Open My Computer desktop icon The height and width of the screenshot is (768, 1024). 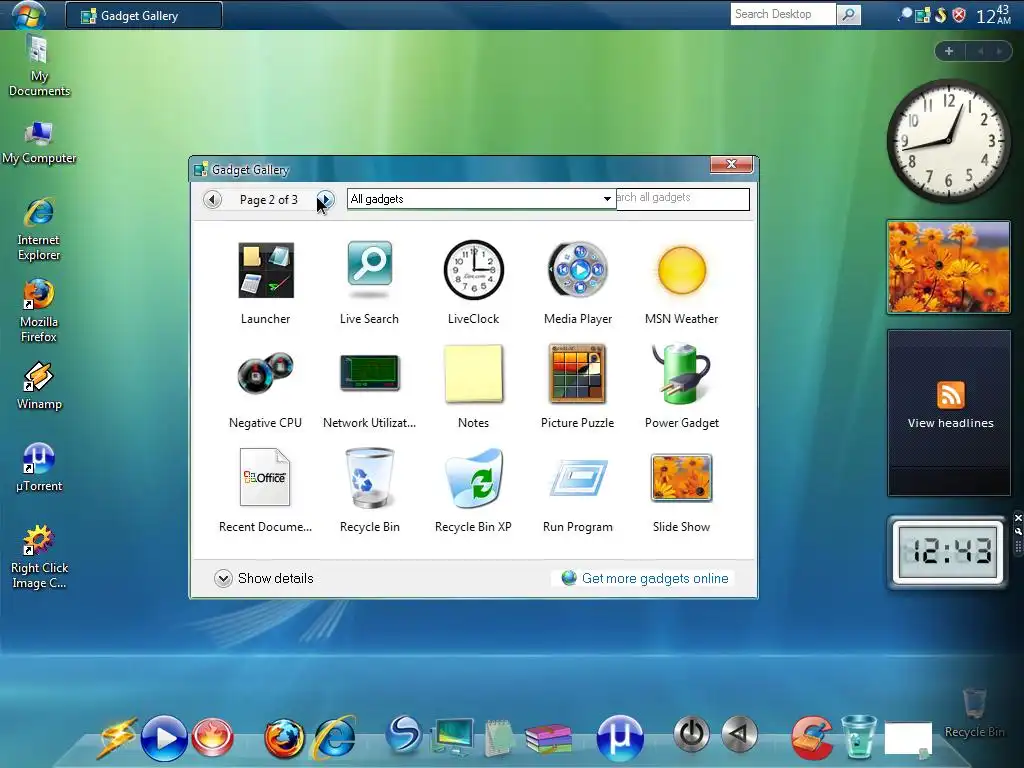coord(39,142)
